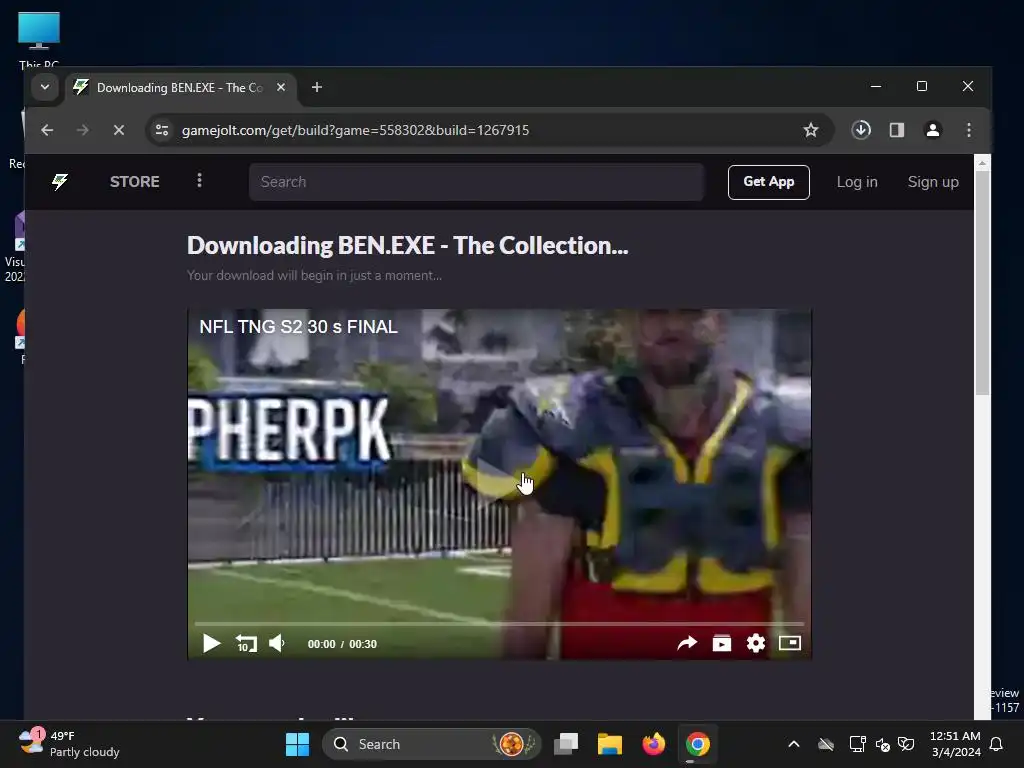The image size is (1024, 768).
Task: Click the page vertical scrollbar thumb
Action: click(982, 282)
